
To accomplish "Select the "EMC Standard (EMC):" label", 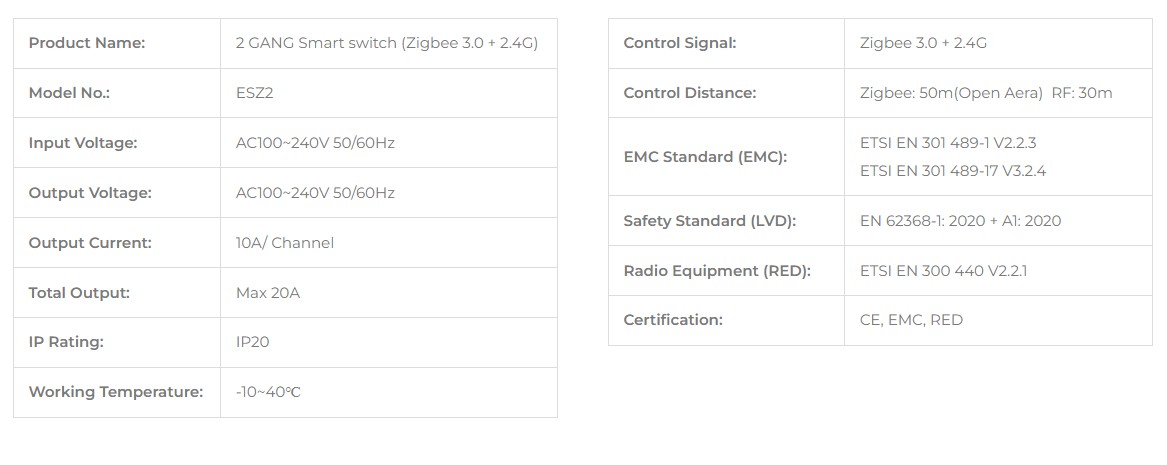I will pos(705,157).
